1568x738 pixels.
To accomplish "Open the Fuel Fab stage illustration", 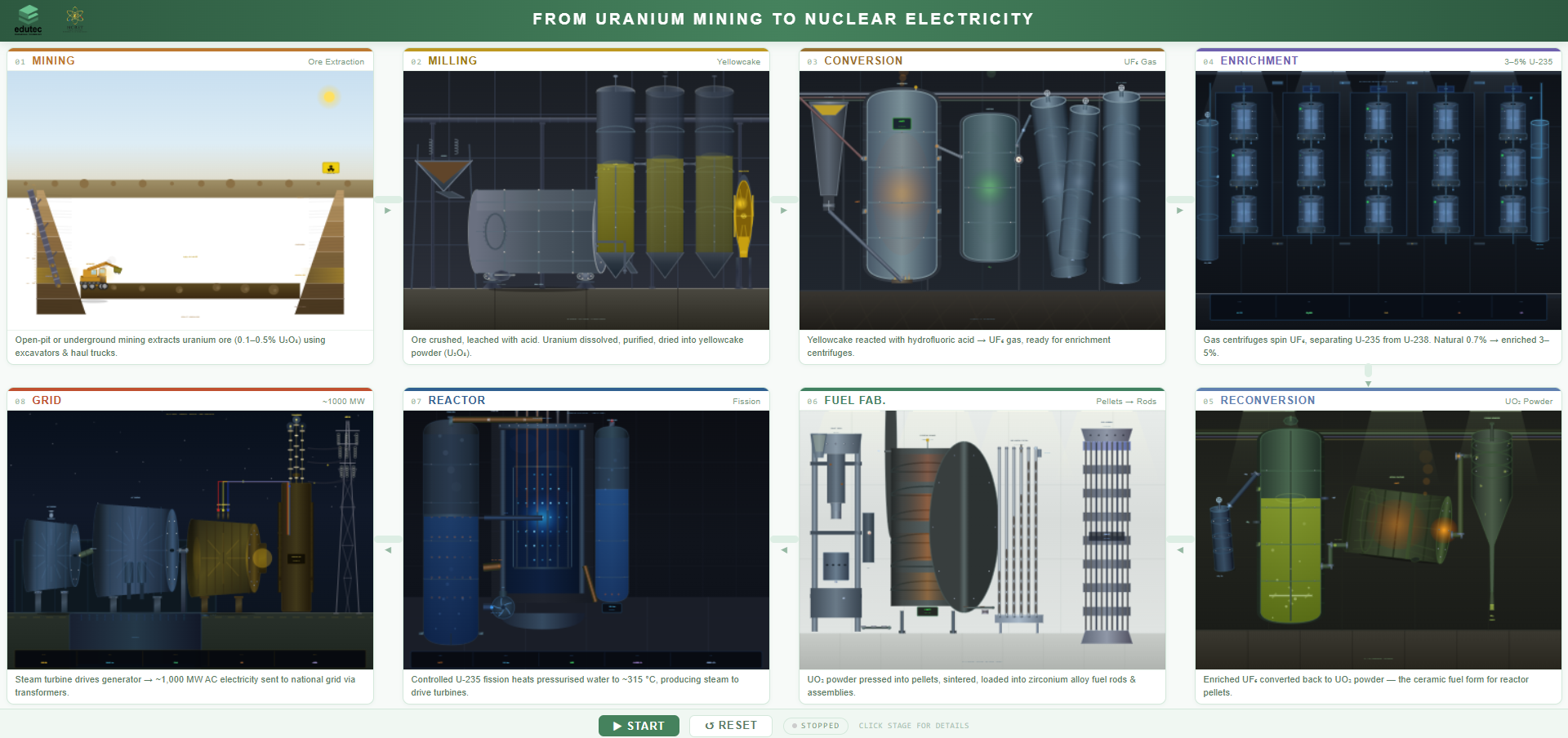I will pos(982,539).
